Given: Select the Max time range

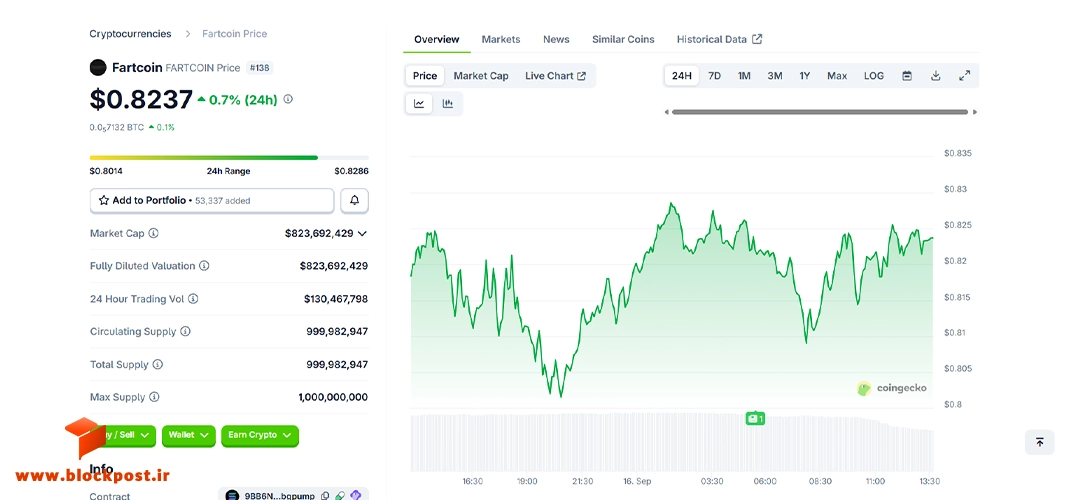Looking at the screenshot, I should [x=837, y=76].
